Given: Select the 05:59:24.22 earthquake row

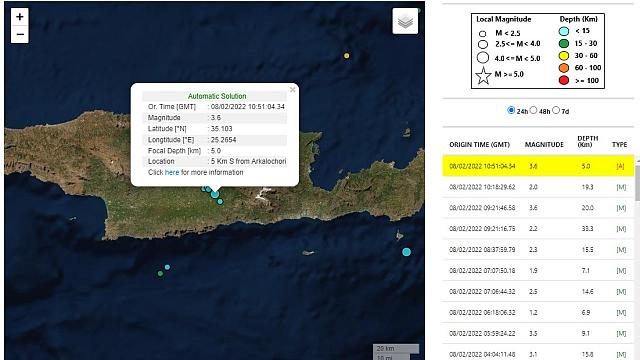Looking at the screenshot, I should 538,333.
